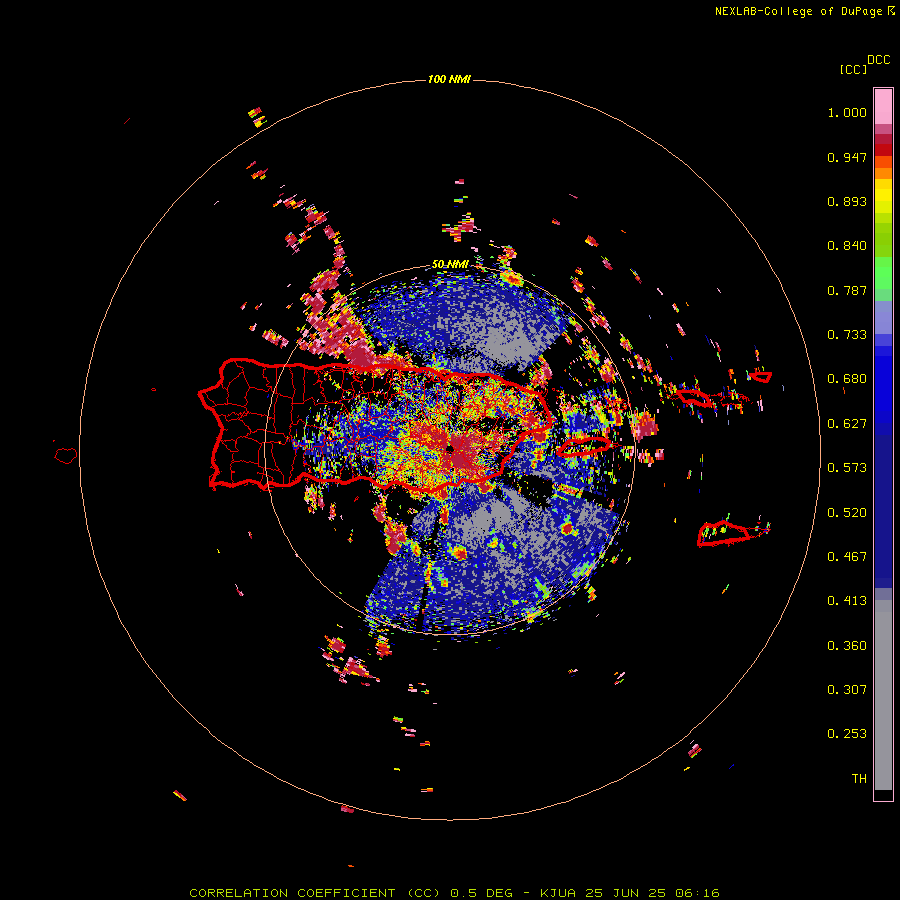Select the 0.840 scale value
This screenshot has height=900, width=900.
847,246
